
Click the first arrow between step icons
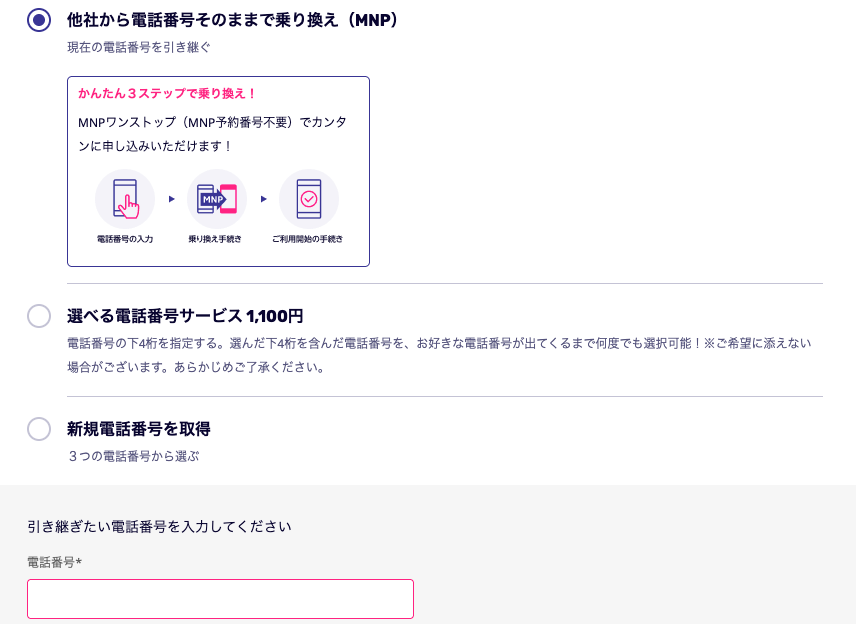click(171, 199)
